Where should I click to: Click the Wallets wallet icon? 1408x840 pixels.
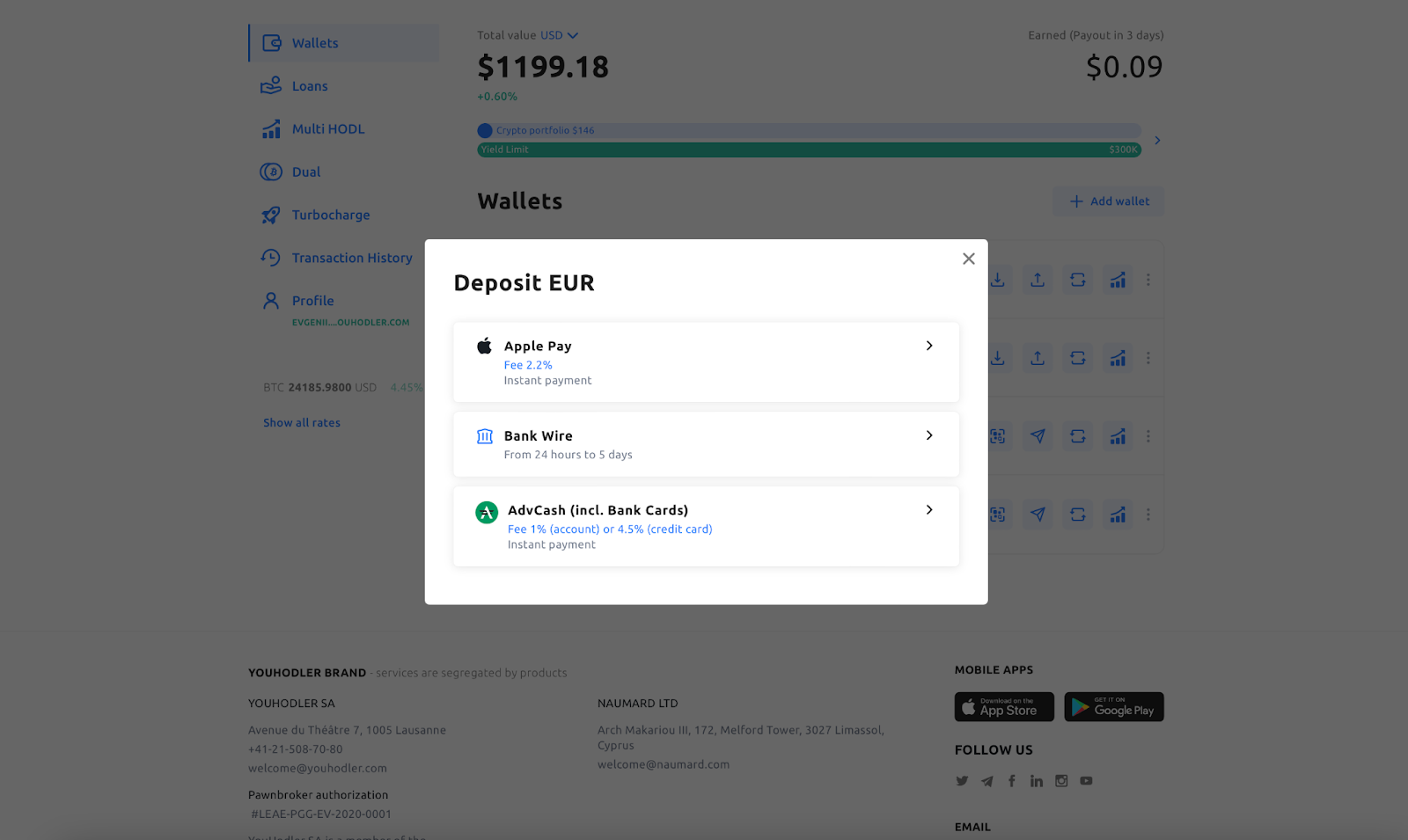pos(271,43)
